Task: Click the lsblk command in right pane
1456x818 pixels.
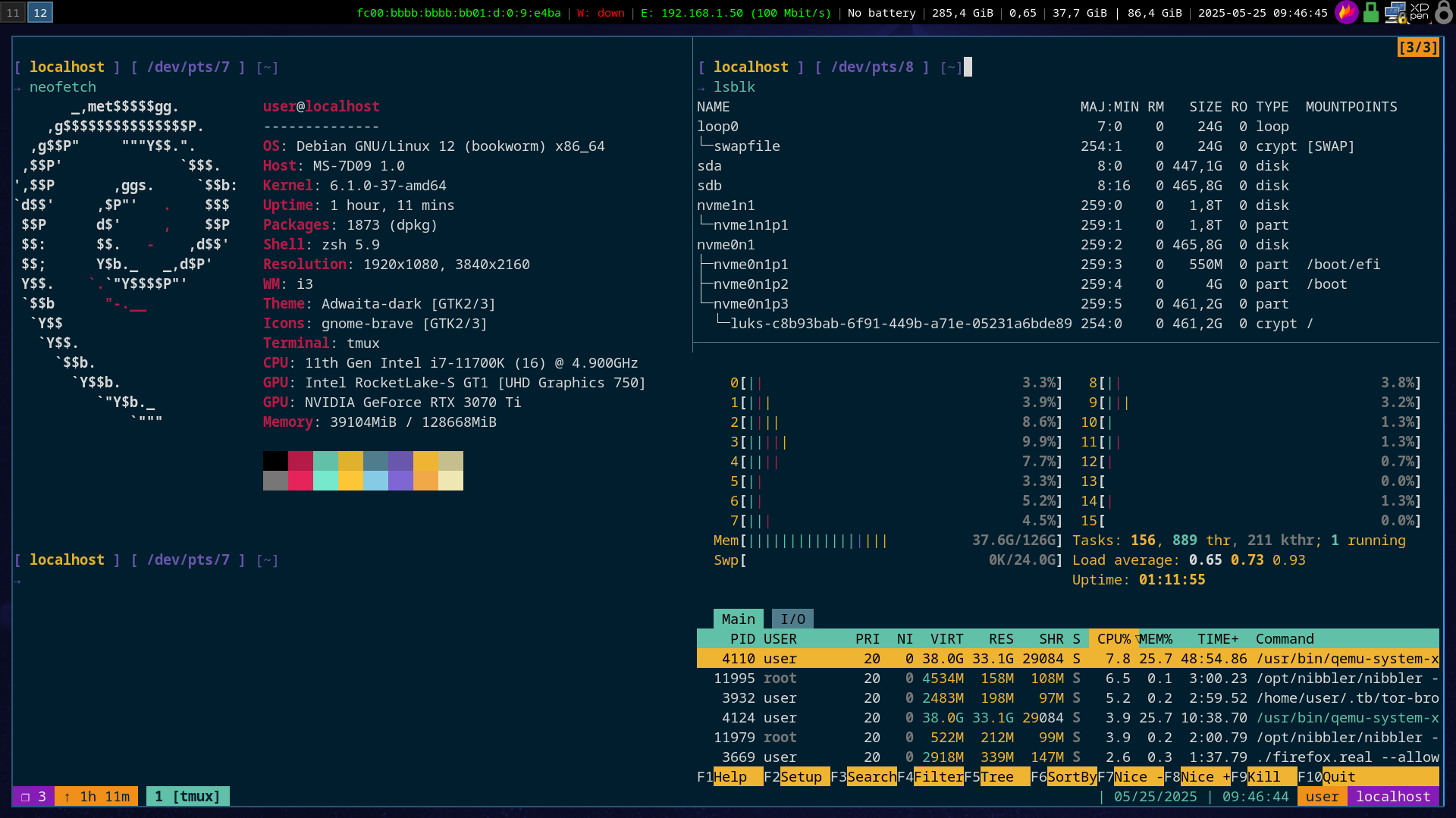Action: point(734,86)
